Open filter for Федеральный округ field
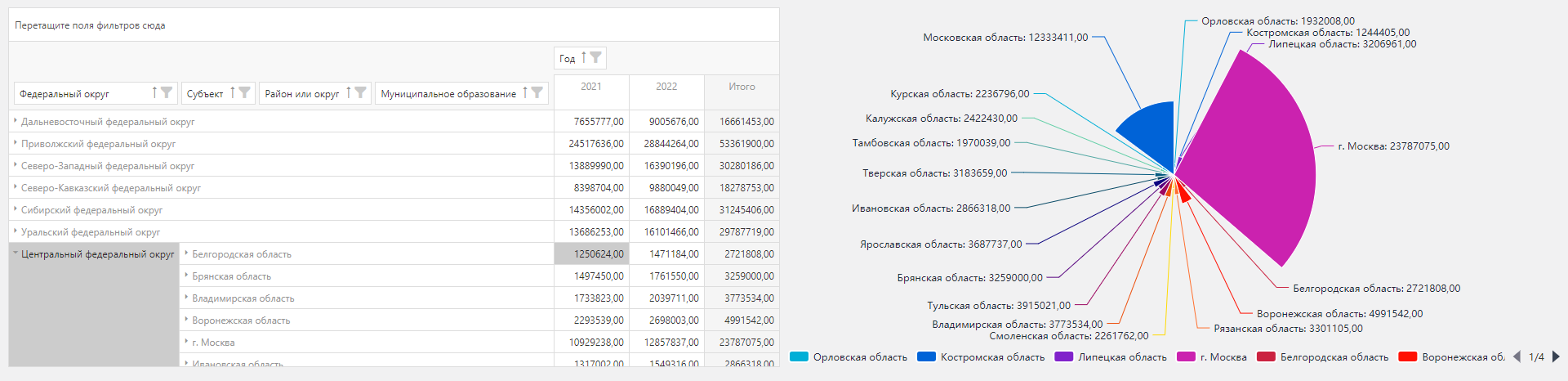Screen dimensions: 1568x381 [167, 93]
